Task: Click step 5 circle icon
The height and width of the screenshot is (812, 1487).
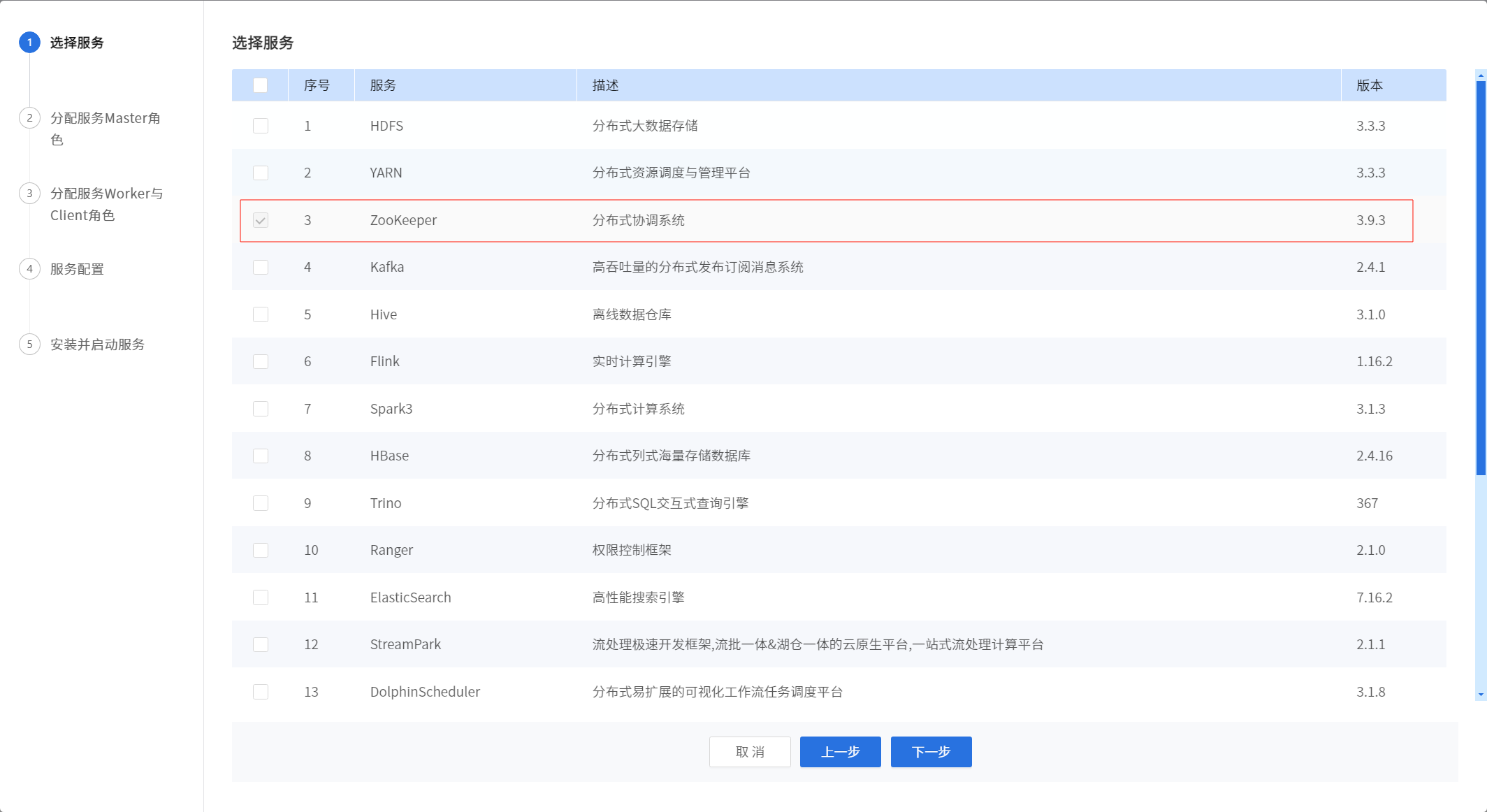Action: 29,345
